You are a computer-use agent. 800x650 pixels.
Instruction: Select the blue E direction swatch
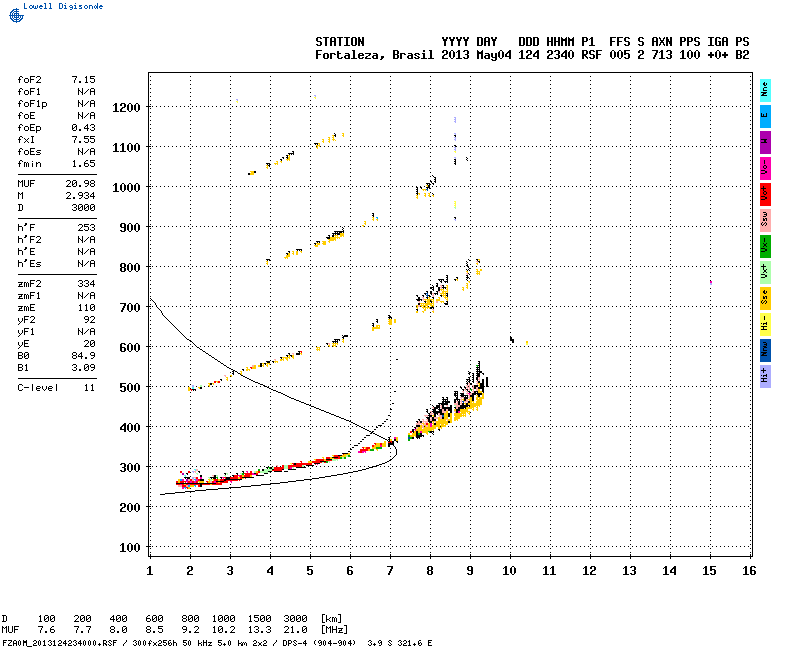coord(765,115)
